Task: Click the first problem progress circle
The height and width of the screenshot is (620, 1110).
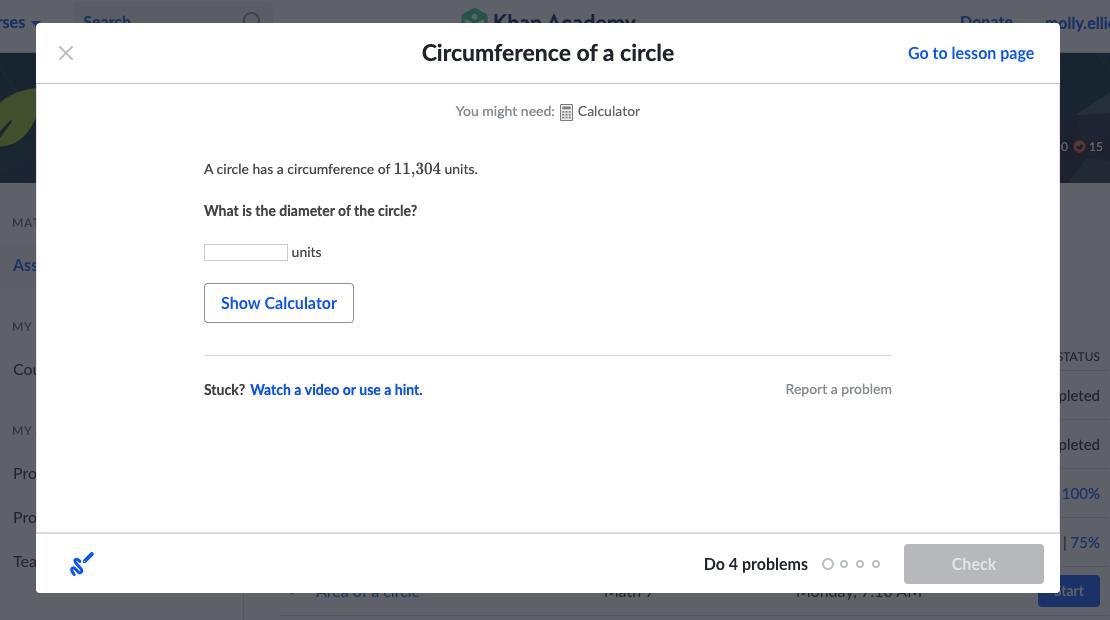Action: click(828, 564)
